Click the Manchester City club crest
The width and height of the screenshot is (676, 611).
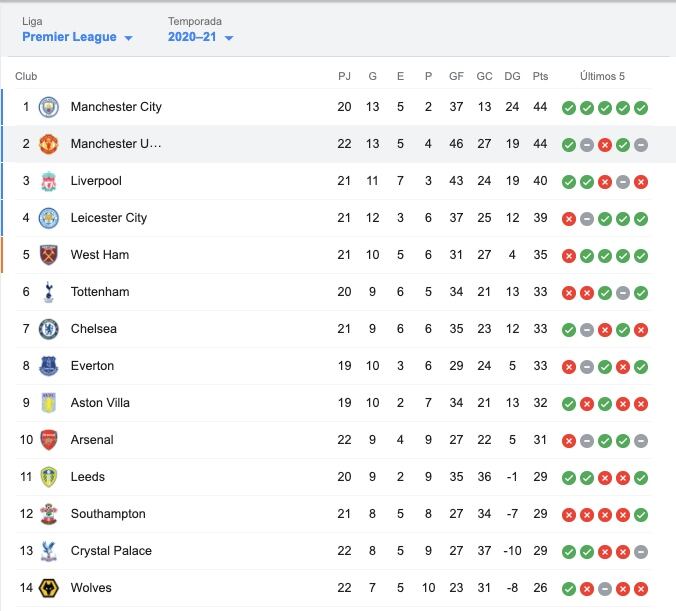click(x=49, y=107)
